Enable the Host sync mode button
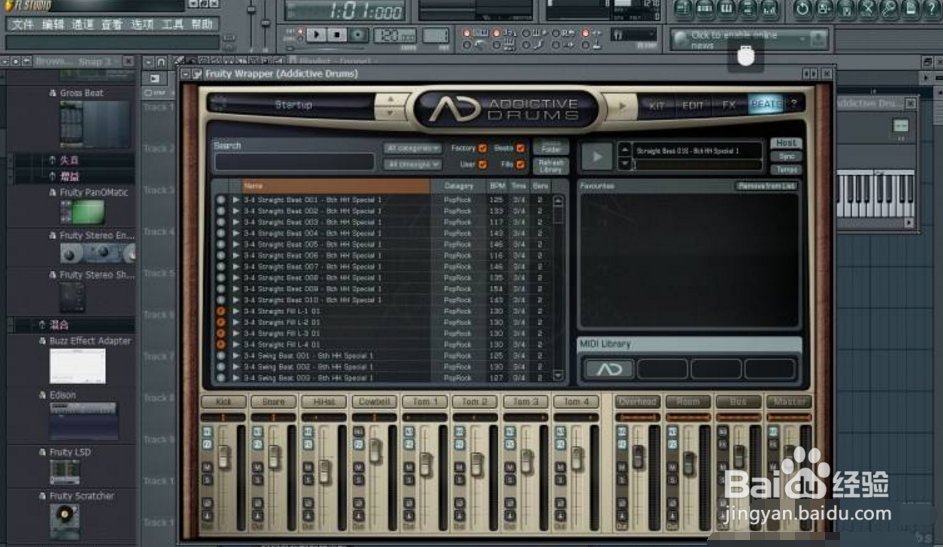 [785, 143]
